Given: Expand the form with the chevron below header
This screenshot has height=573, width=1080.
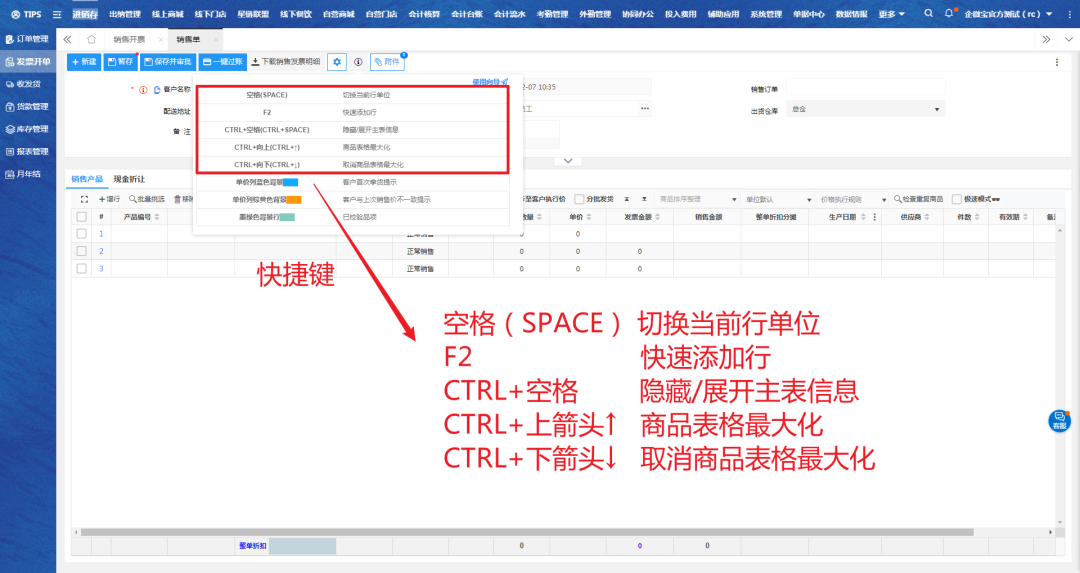Looking at the screenshot, I should pyautogui.click(x=567, y=160).
